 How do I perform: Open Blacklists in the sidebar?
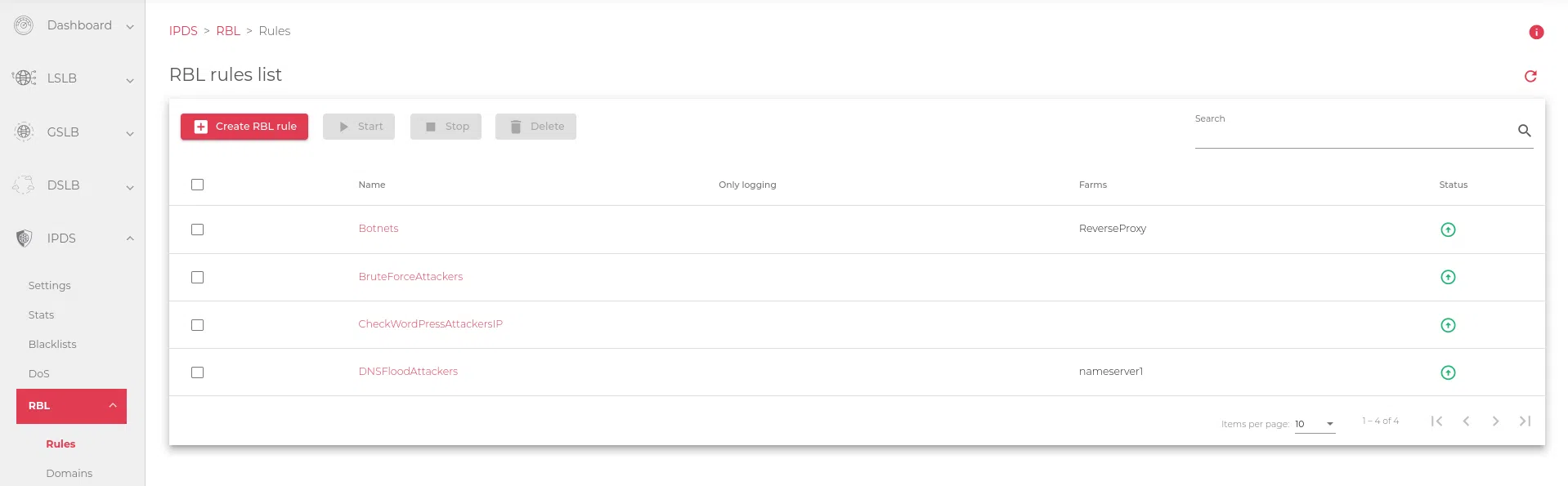[x=52, y=345]
